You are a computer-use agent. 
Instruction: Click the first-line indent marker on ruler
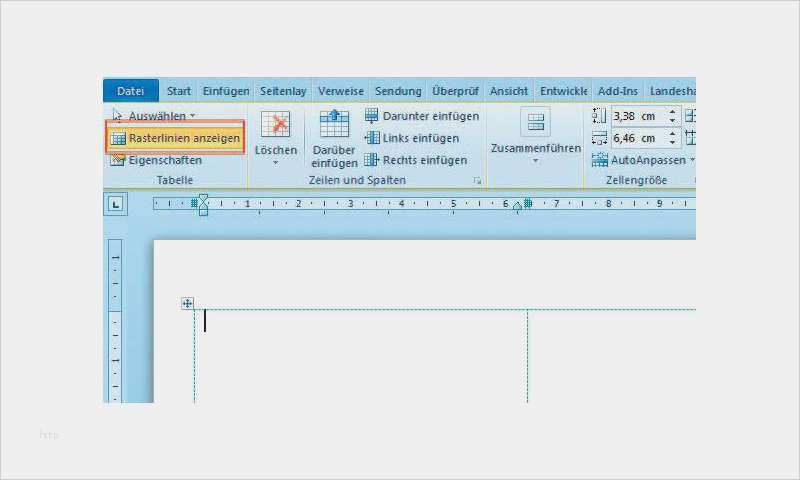coord(203,198)
